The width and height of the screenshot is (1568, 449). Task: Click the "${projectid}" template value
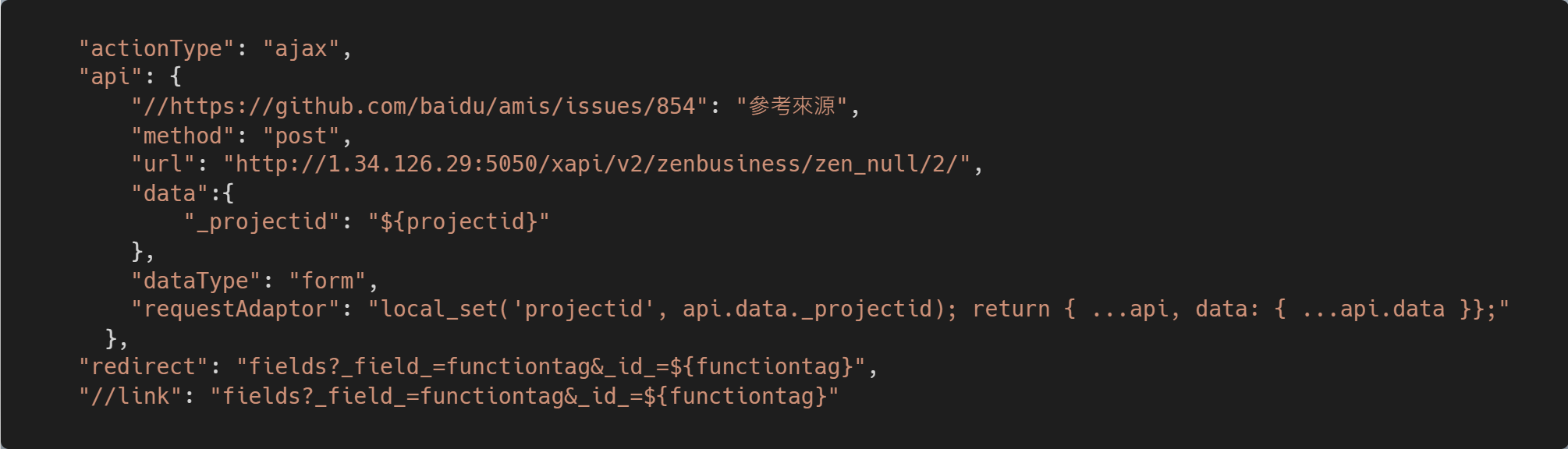459,222
